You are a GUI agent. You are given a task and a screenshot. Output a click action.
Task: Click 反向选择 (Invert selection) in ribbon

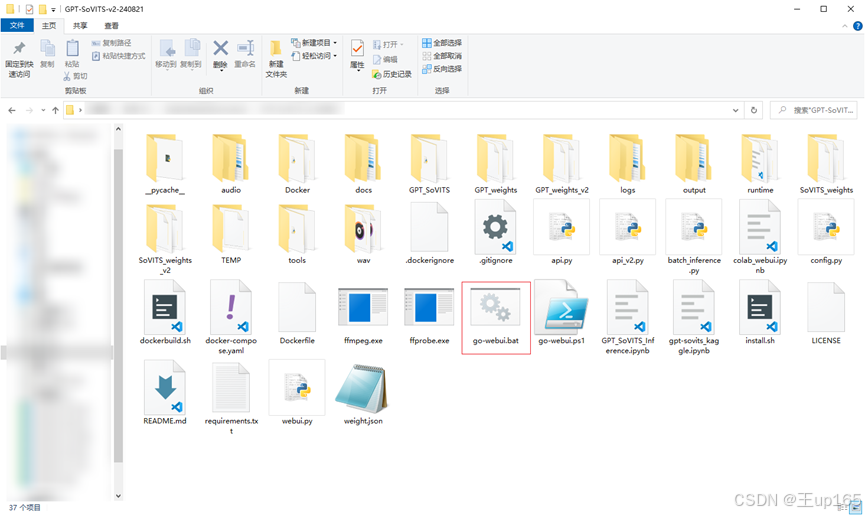(442, 69)
